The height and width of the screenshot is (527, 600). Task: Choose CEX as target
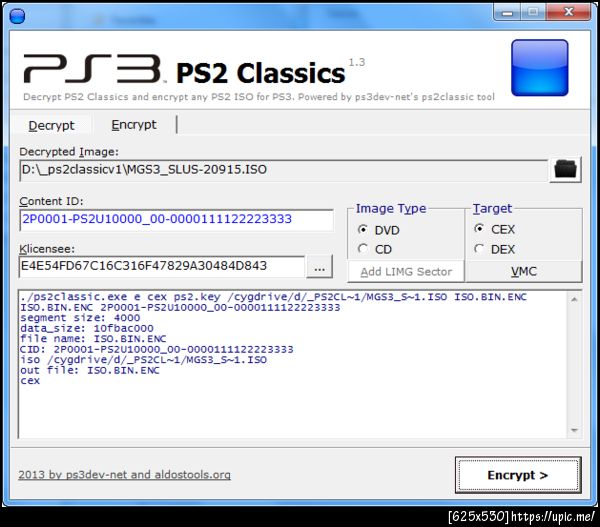[494, 229]
